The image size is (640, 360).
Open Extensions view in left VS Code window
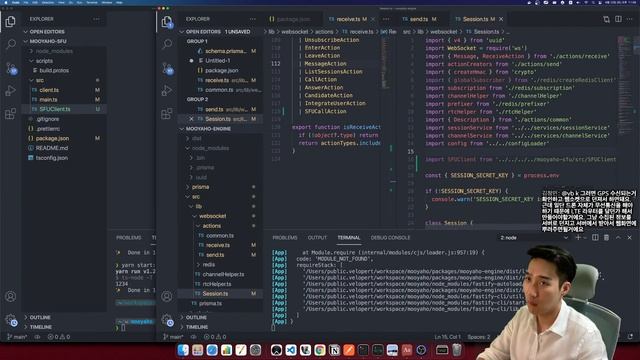coord(11,113)
